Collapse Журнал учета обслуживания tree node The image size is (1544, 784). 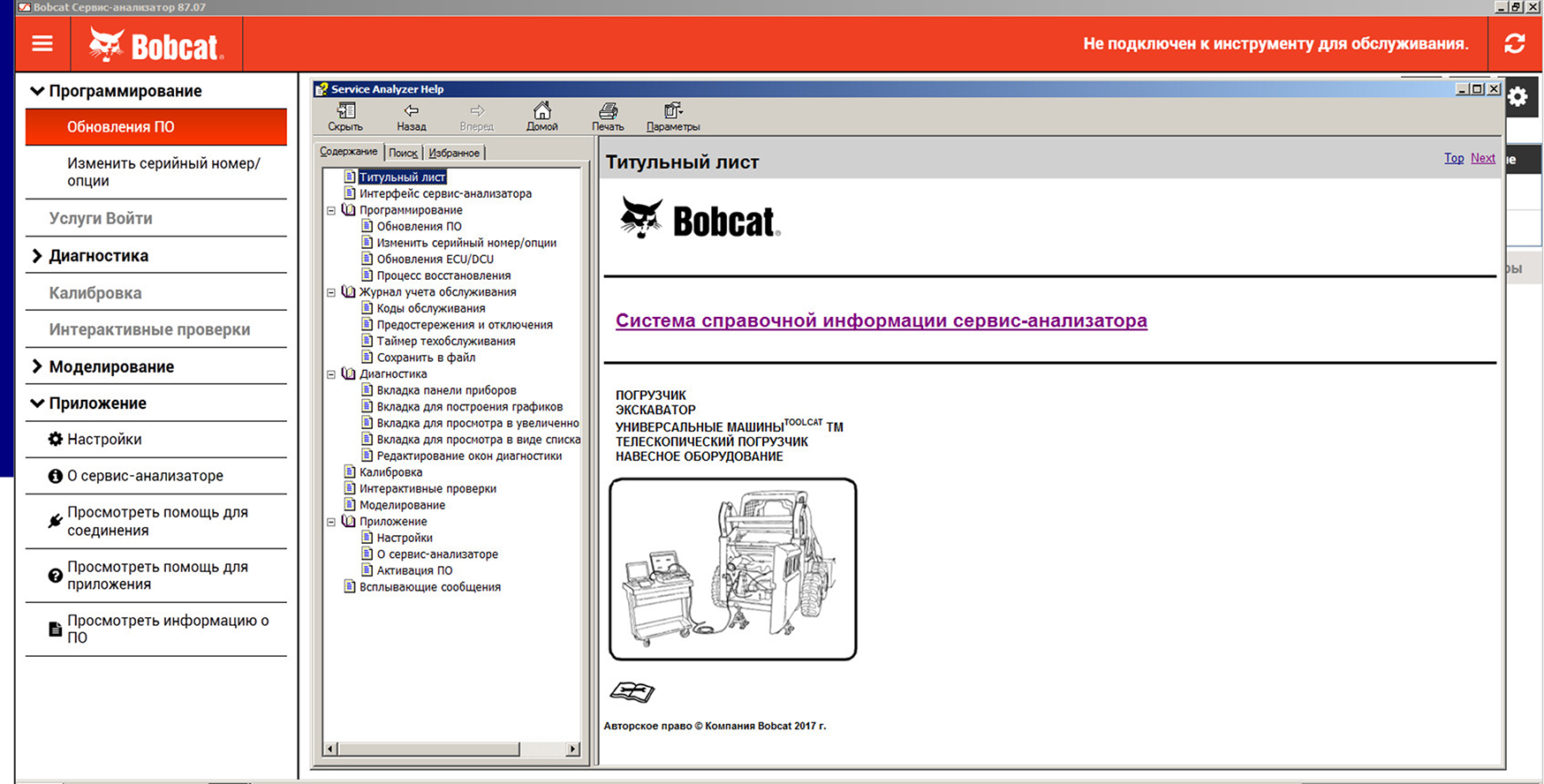[331, 292]
